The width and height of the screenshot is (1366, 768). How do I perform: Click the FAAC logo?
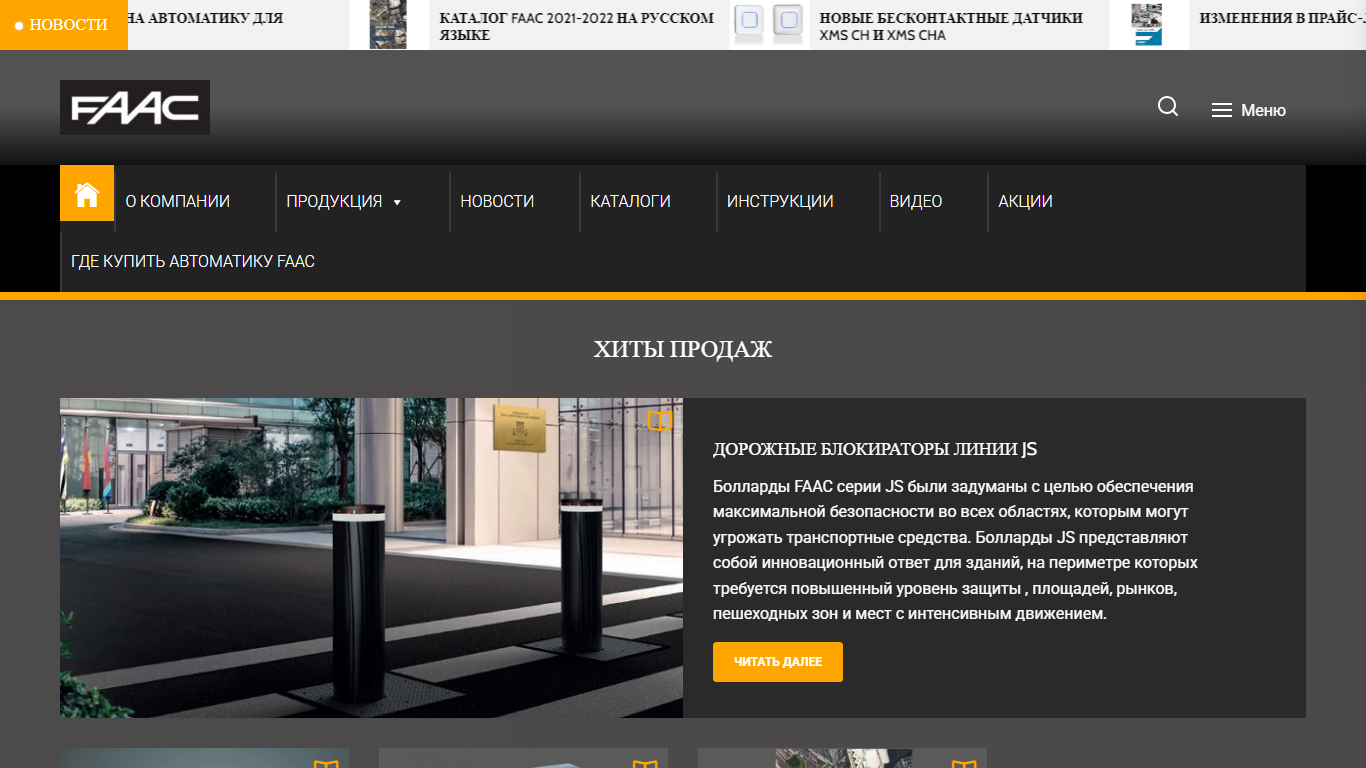coord(135,107)
